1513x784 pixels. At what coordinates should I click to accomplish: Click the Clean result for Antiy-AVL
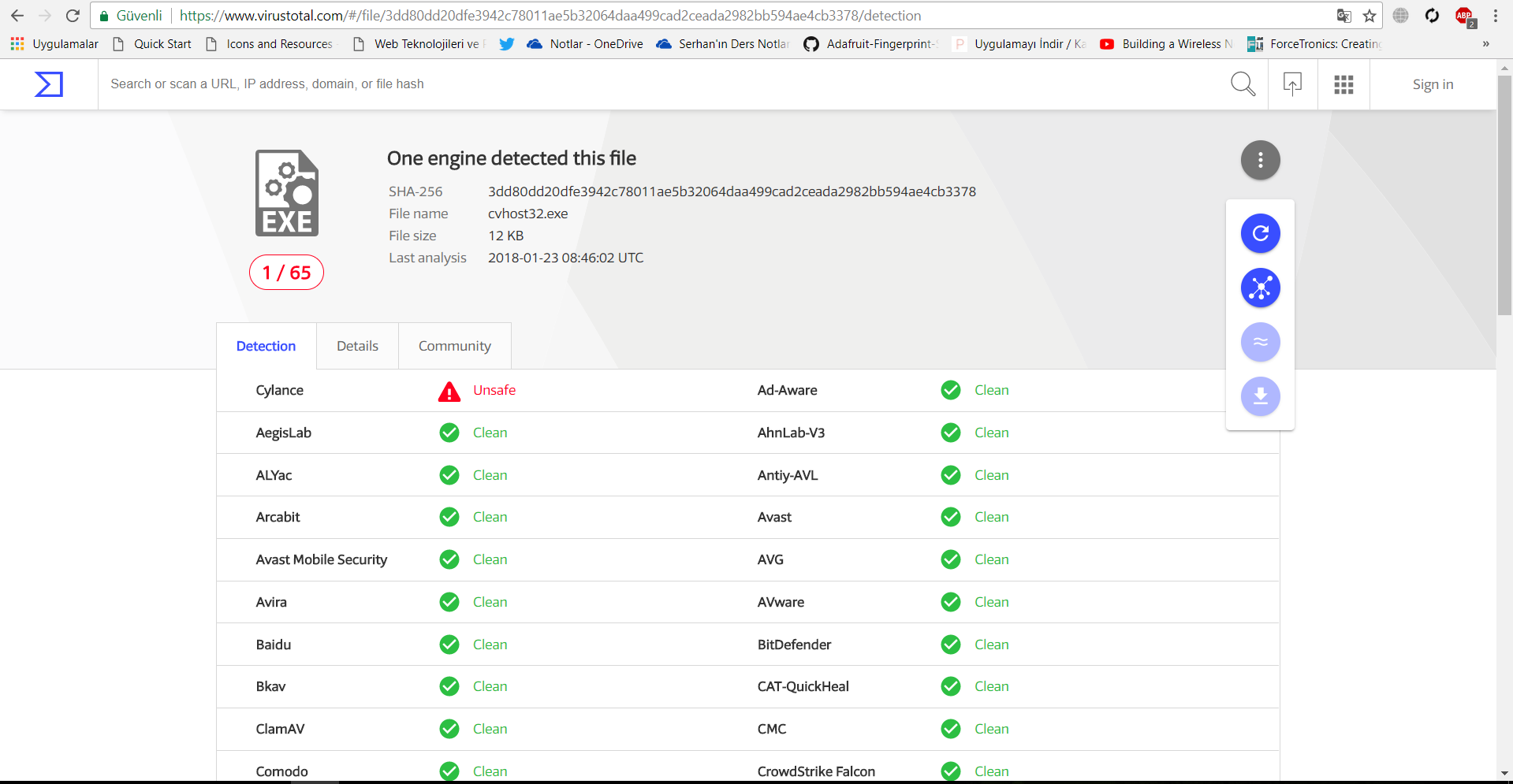pos(991,475)
